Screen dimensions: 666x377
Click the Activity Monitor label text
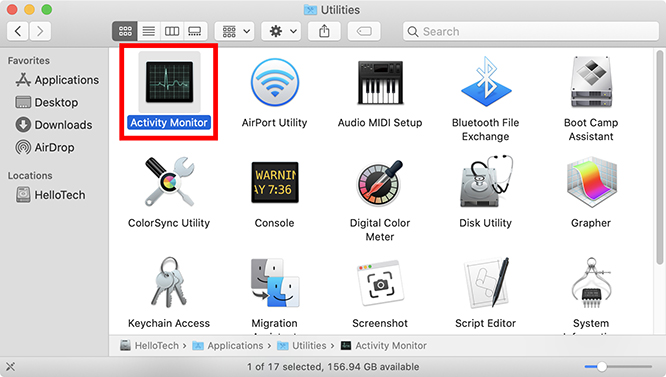click(x=169, y=123)
